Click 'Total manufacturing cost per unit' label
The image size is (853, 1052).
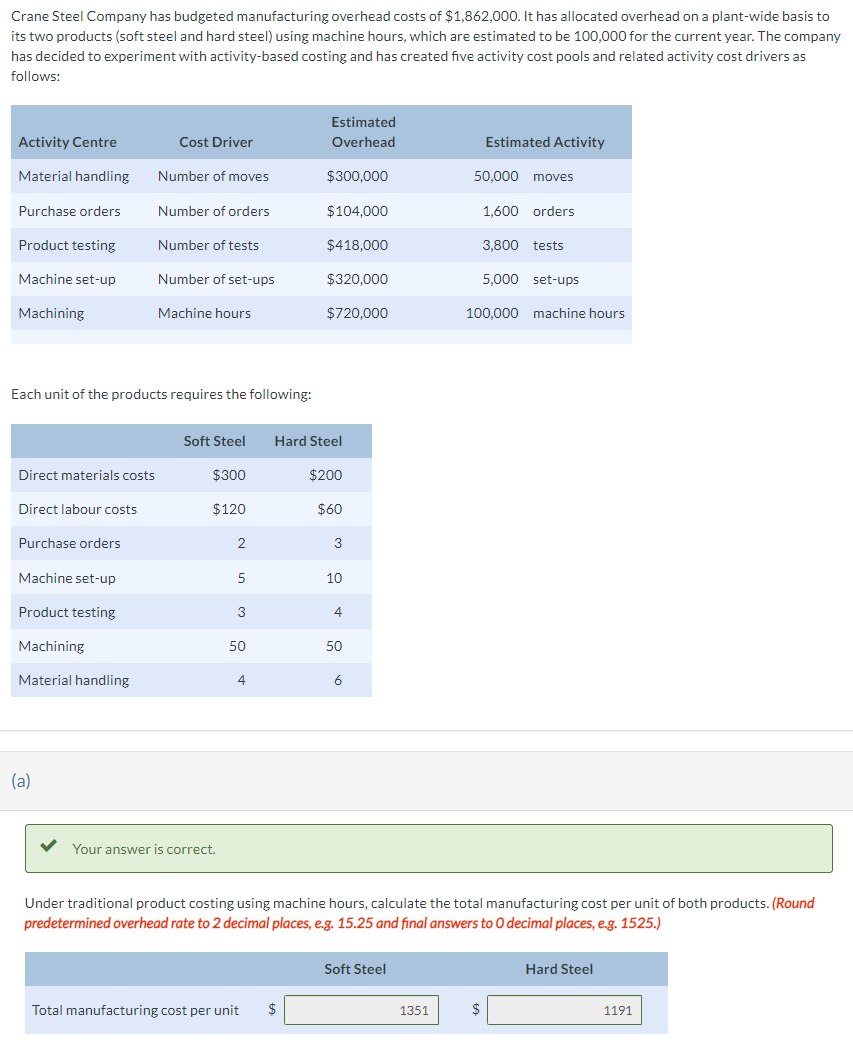136,1010
